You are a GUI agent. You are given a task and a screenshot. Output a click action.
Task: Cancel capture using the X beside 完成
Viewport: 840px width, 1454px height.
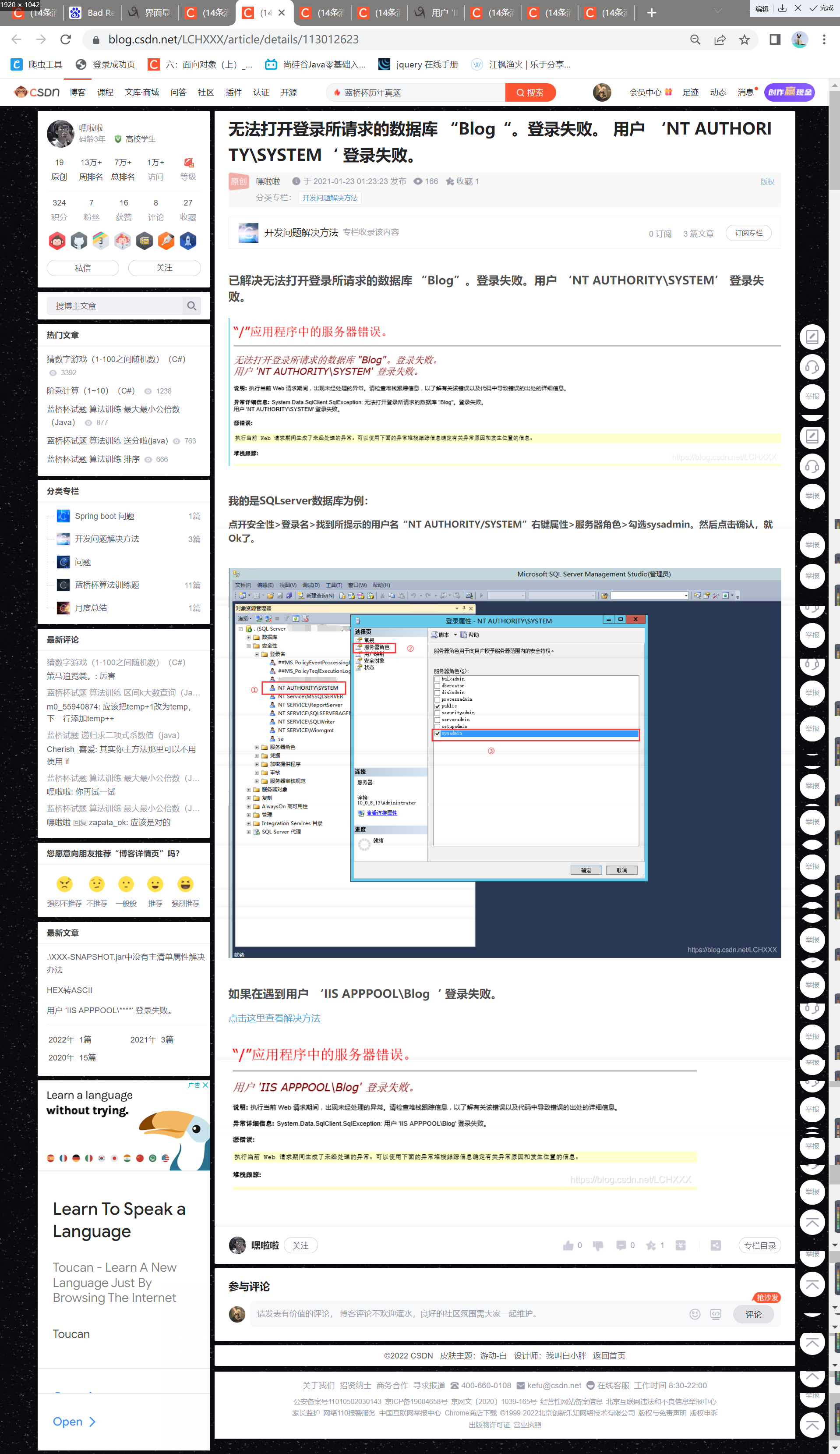tap(798, 8)
